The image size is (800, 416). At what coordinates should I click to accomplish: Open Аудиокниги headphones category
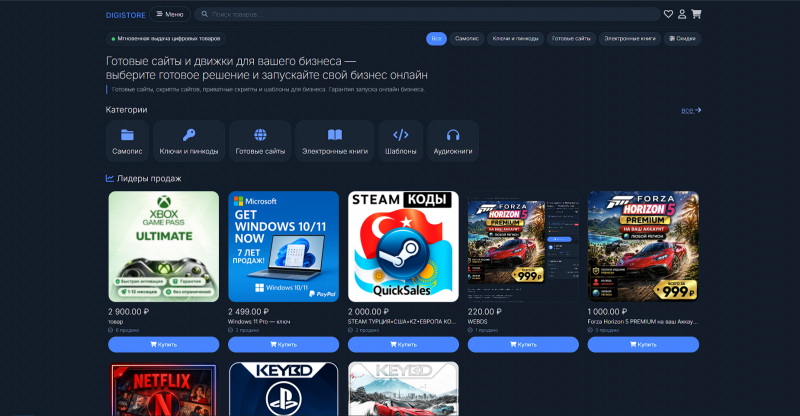point(453,141)
